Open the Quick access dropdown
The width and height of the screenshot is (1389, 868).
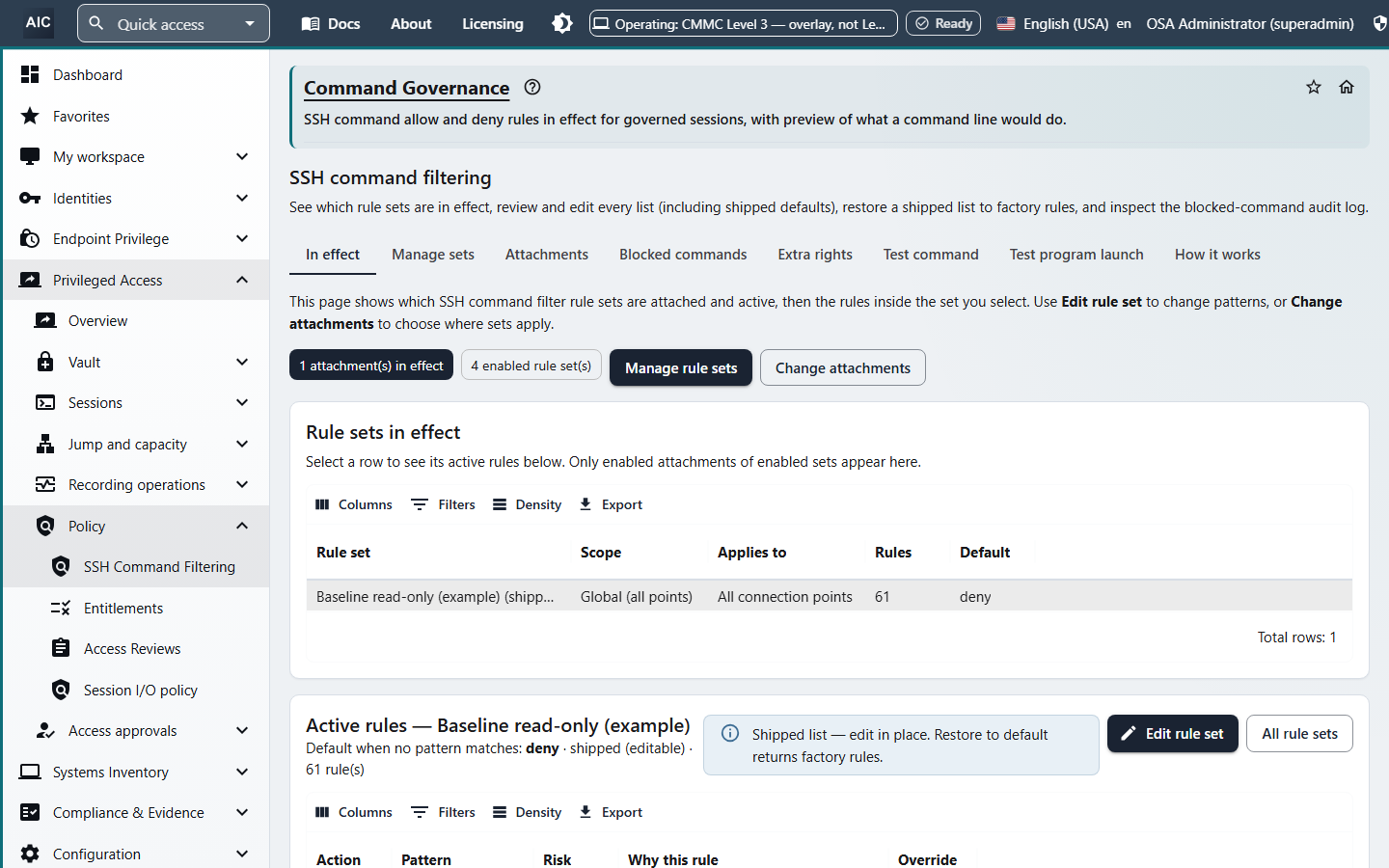tap(174, 23)
